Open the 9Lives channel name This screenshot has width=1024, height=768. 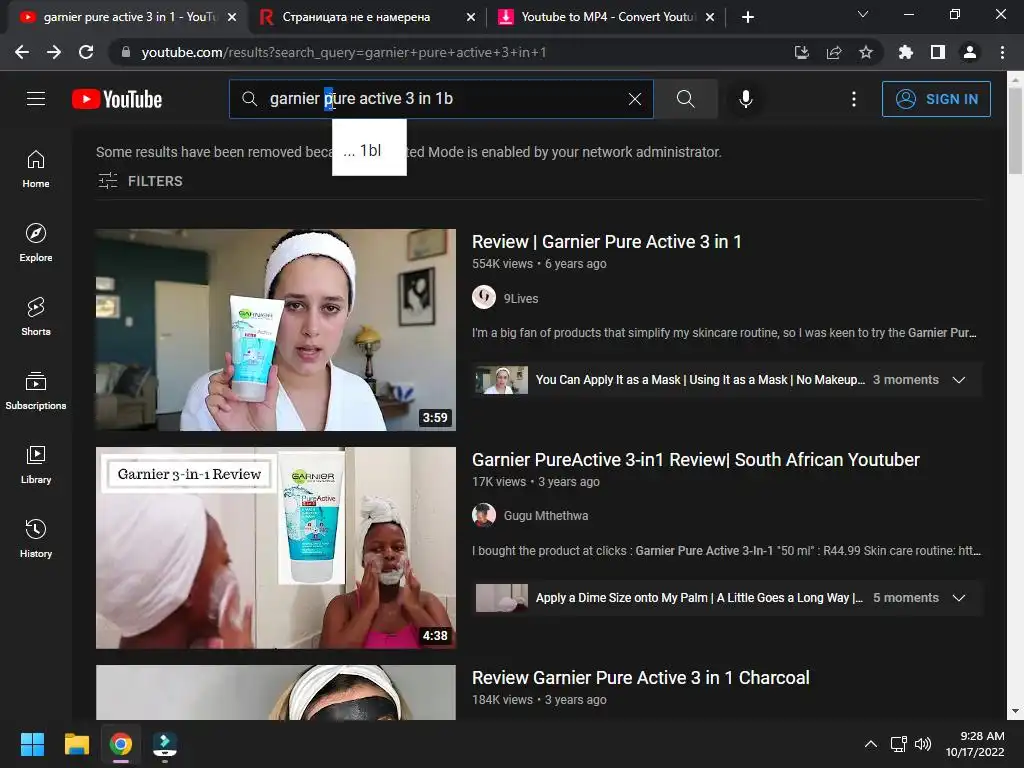pyautogui.click(x=521, y=298)
